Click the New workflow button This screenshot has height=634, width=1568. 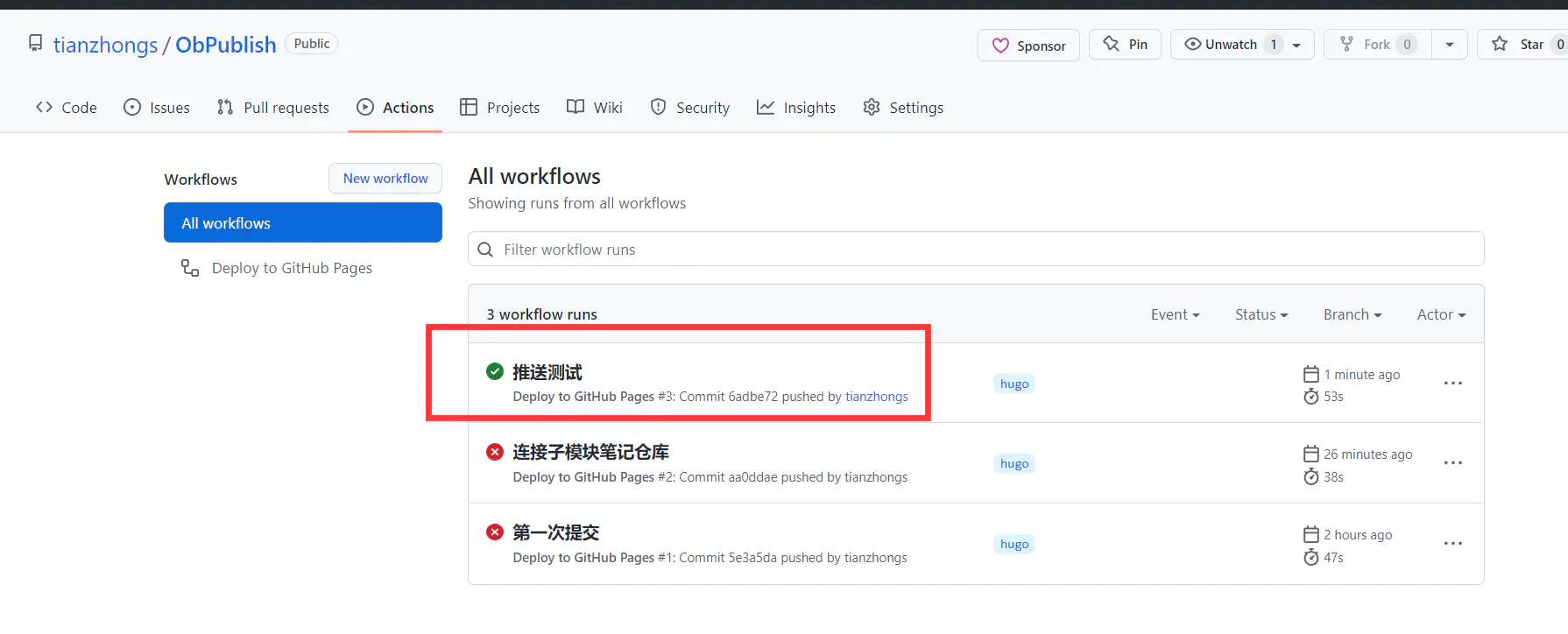[385, 179]
